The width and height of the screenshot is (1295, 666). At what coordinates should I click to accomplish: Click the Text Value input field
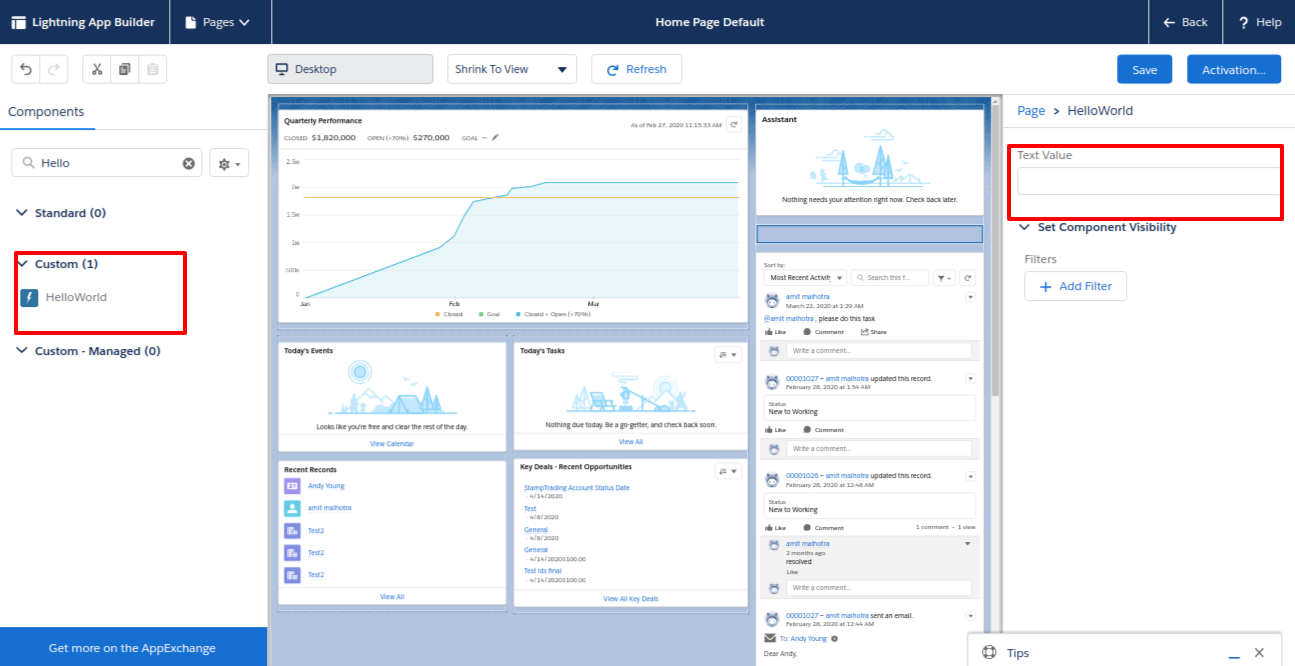coord(1147,181)
